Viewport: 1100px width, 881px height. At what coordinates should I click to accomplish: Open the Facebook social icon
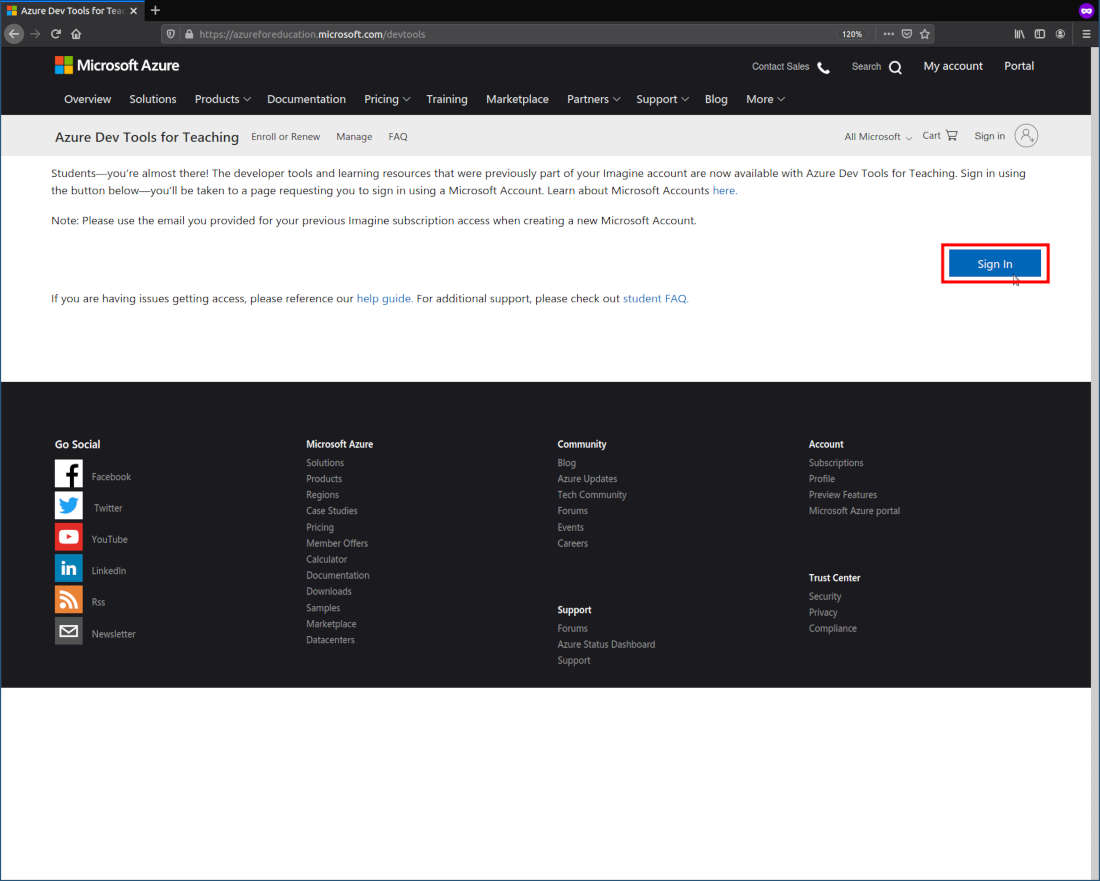point(68,474)
